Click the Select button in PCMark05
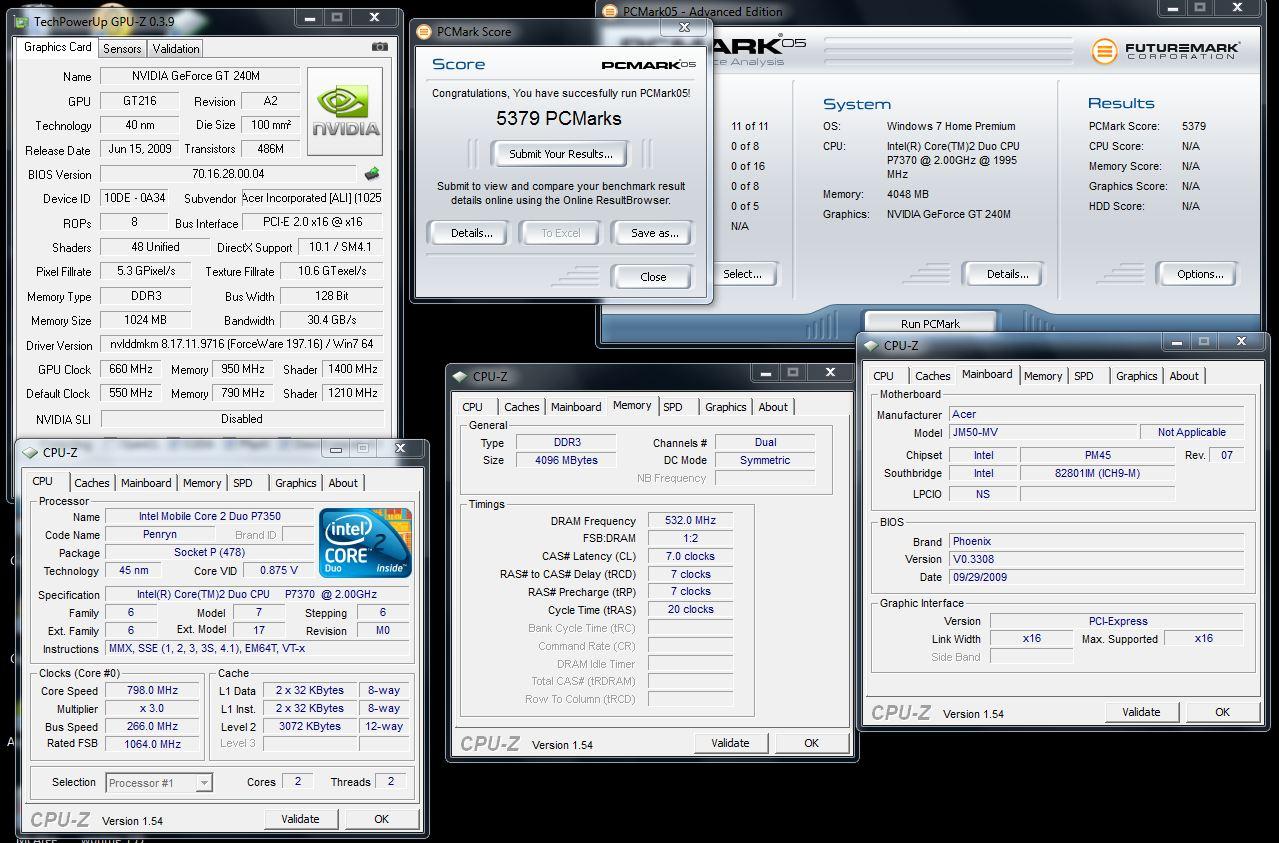 [742, 274]
